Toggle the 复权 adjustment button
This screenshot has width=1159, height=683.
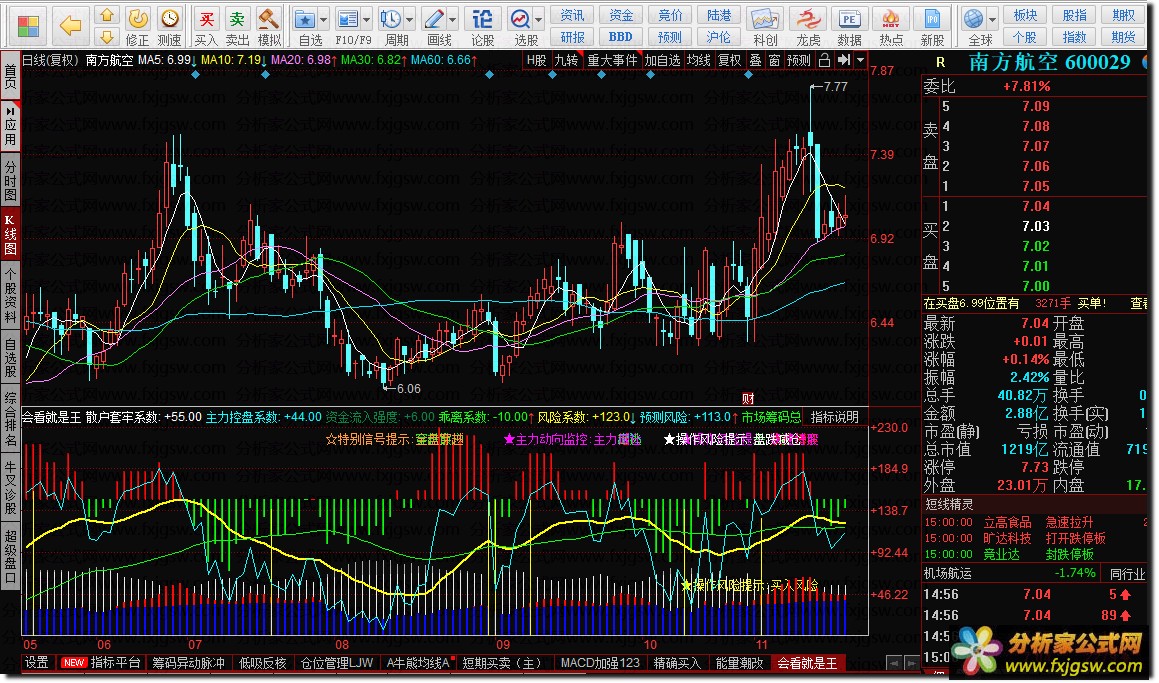pos(730,60)
